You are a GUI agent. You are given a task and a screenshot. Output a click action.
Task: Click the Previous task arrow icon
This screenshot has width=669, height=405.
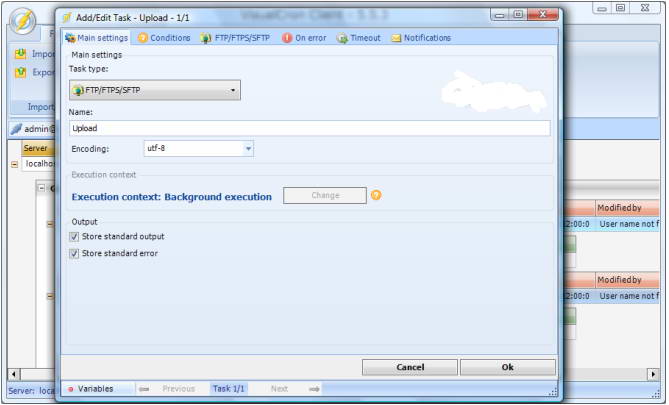click(144, 389)
